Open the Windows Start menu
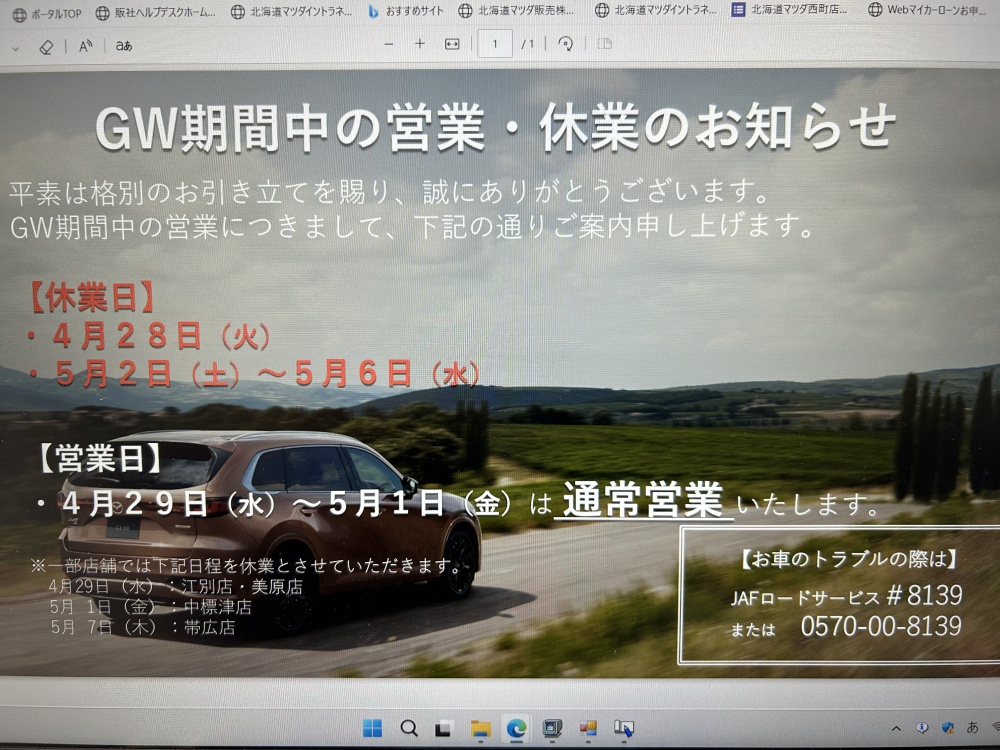This screenshot has height=750, width=1000. (372, 727)
